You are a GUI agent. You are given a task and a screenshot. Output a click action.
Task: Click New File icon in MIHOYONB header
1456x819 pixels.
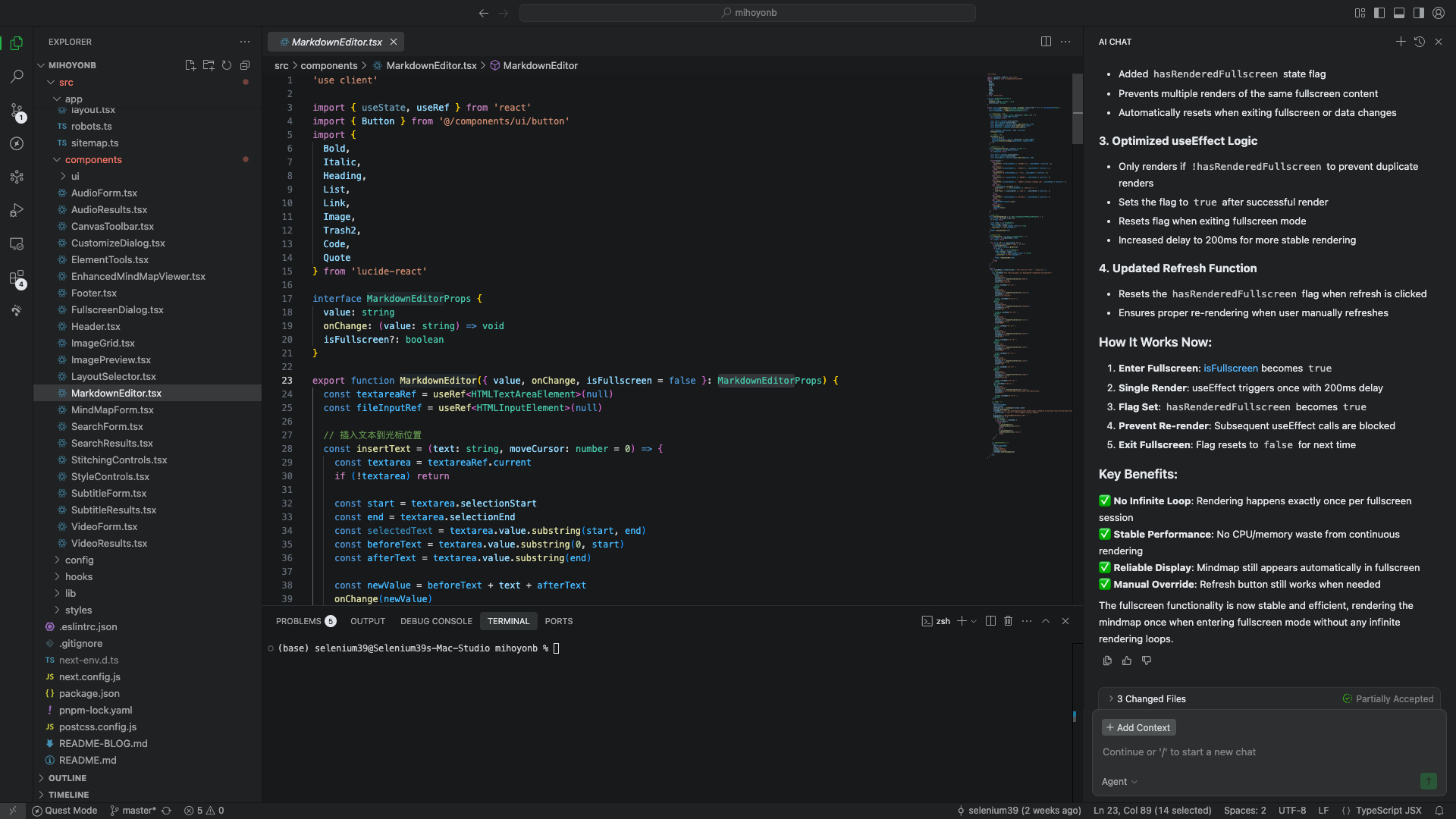pos(190,65)
